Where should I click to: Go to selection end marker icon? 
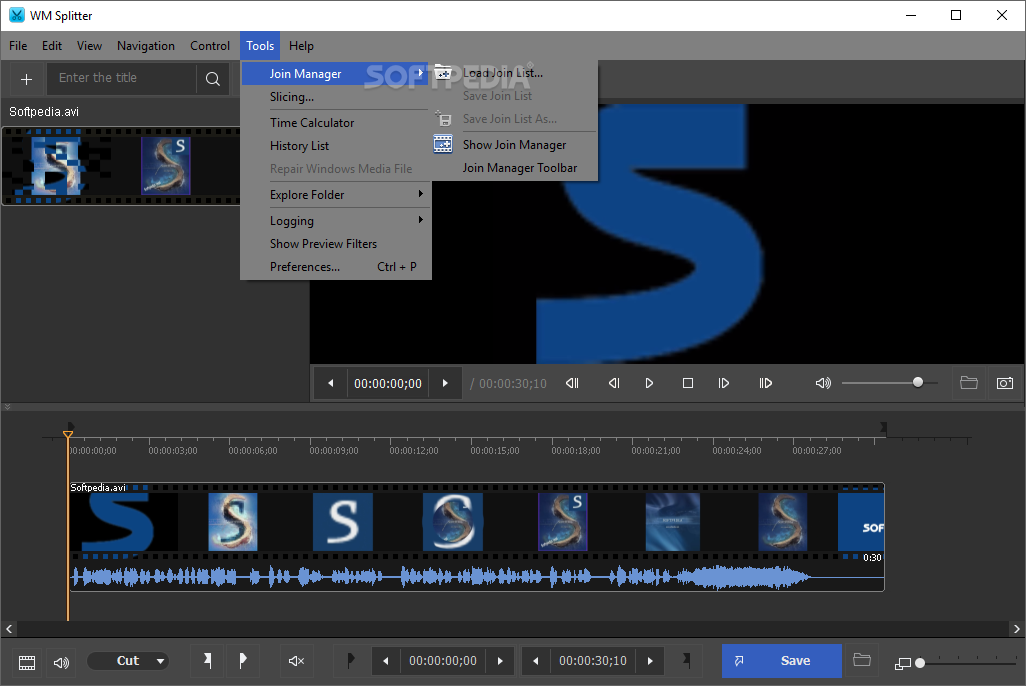(x=686, y=660)
